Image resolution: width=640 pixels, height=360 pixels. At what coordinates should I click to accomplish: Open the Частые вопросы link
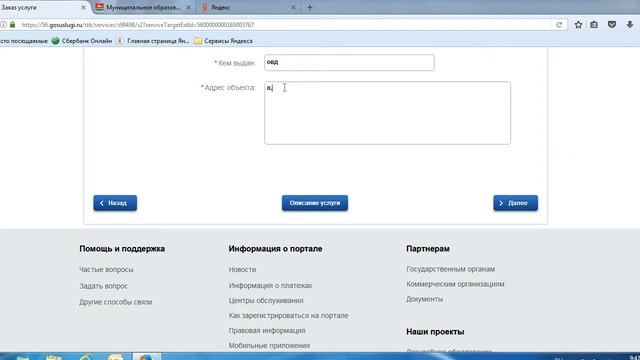(106, 269)
